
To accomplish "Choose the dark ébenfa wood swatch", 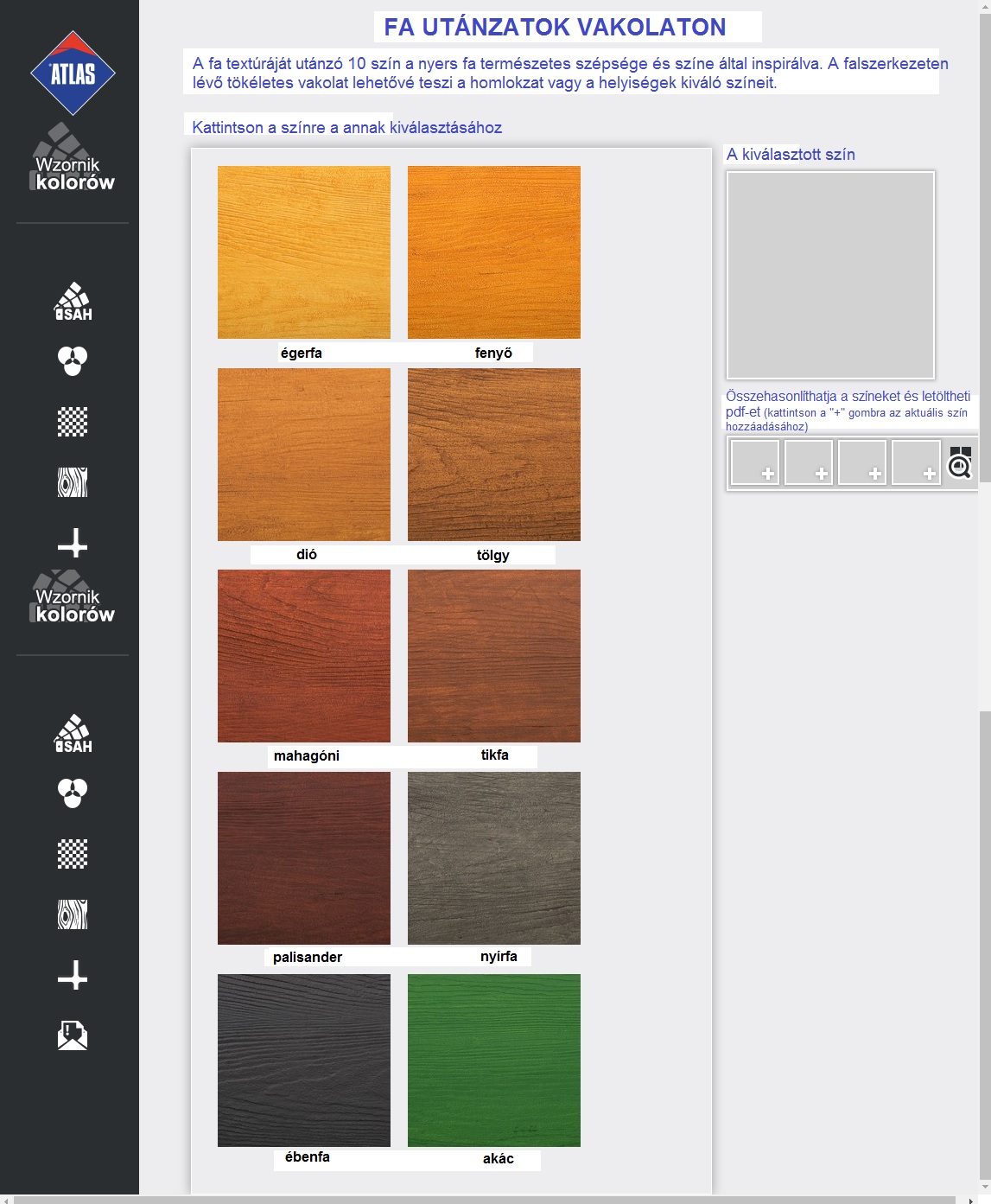I will (304, 1061).
